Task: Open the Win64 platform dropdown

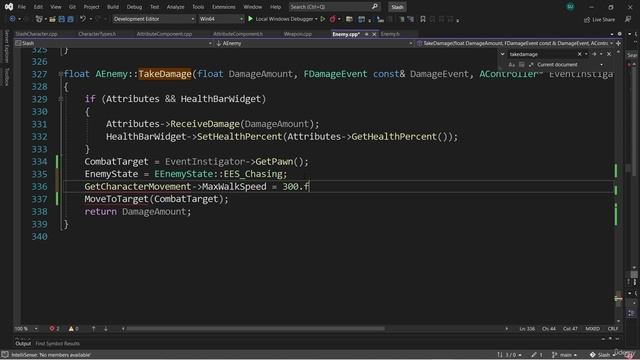Action: (221, 19)
